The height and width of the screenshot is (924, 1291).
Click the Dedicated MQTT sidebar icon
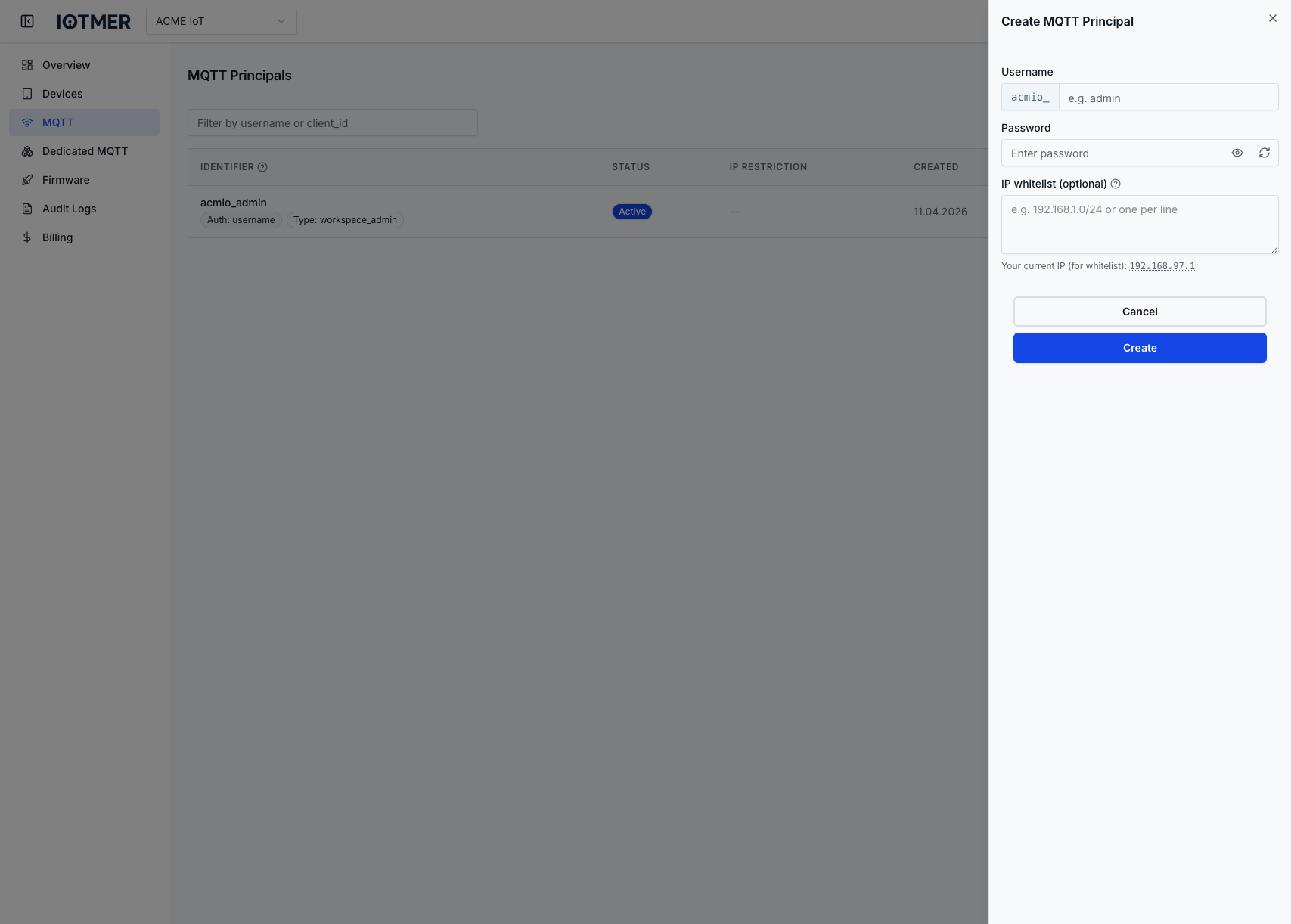26,151
